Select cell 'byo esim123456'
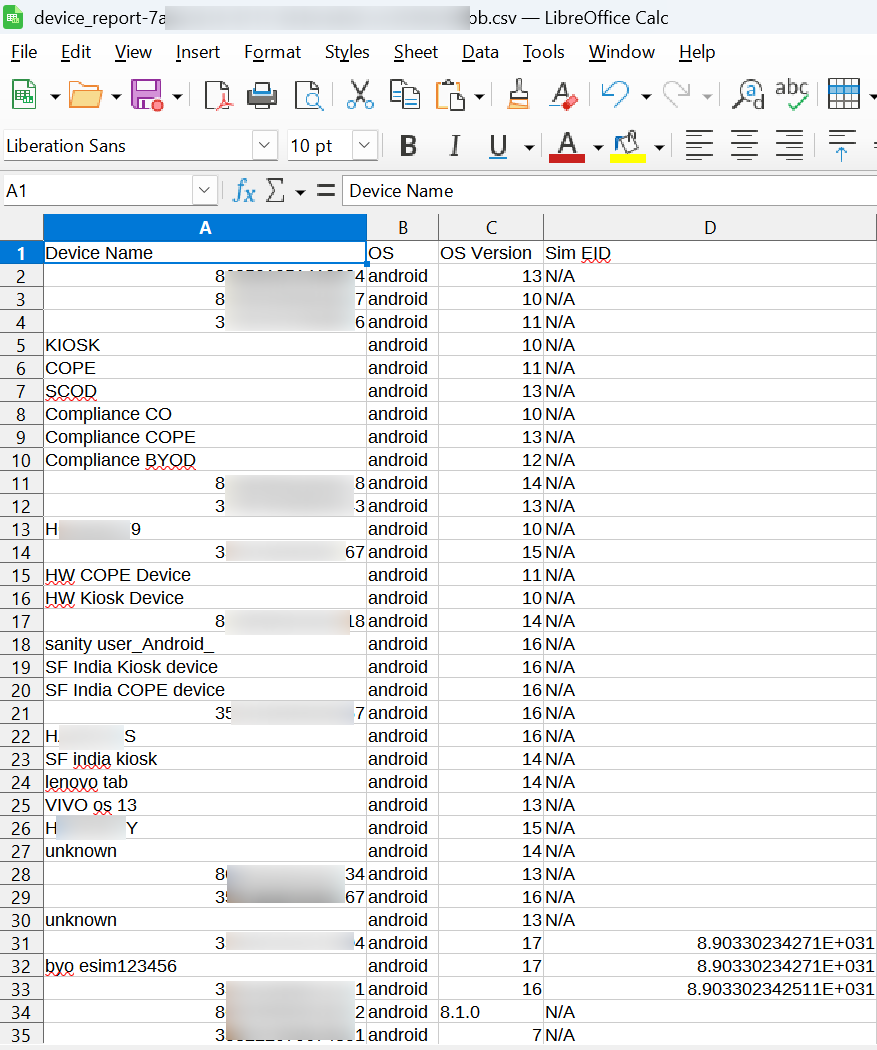 point(205,966)
